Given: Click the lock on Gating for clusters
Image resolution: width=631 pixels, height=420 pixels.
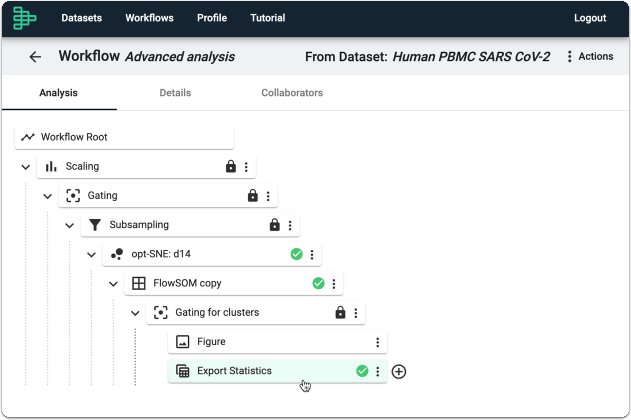Looking at the screenshot, I should 340,312.
